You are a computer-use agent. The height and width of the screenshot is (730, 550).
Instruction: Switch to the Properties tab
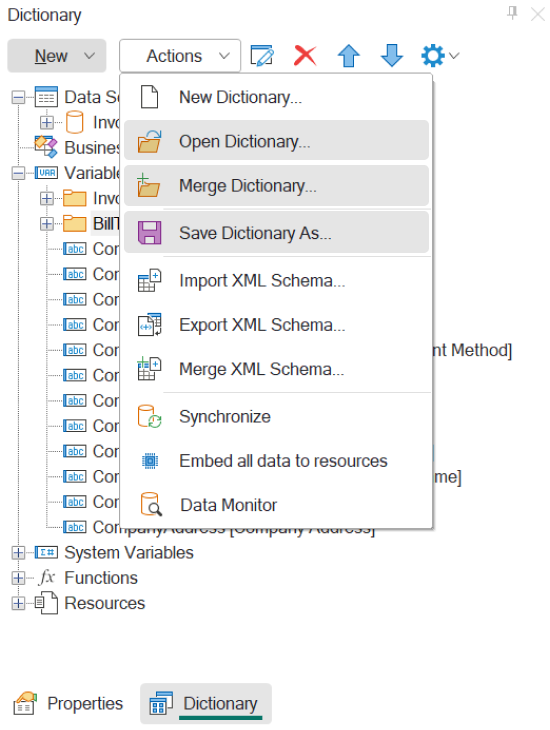pyautogui.click(x=68, y=703)
